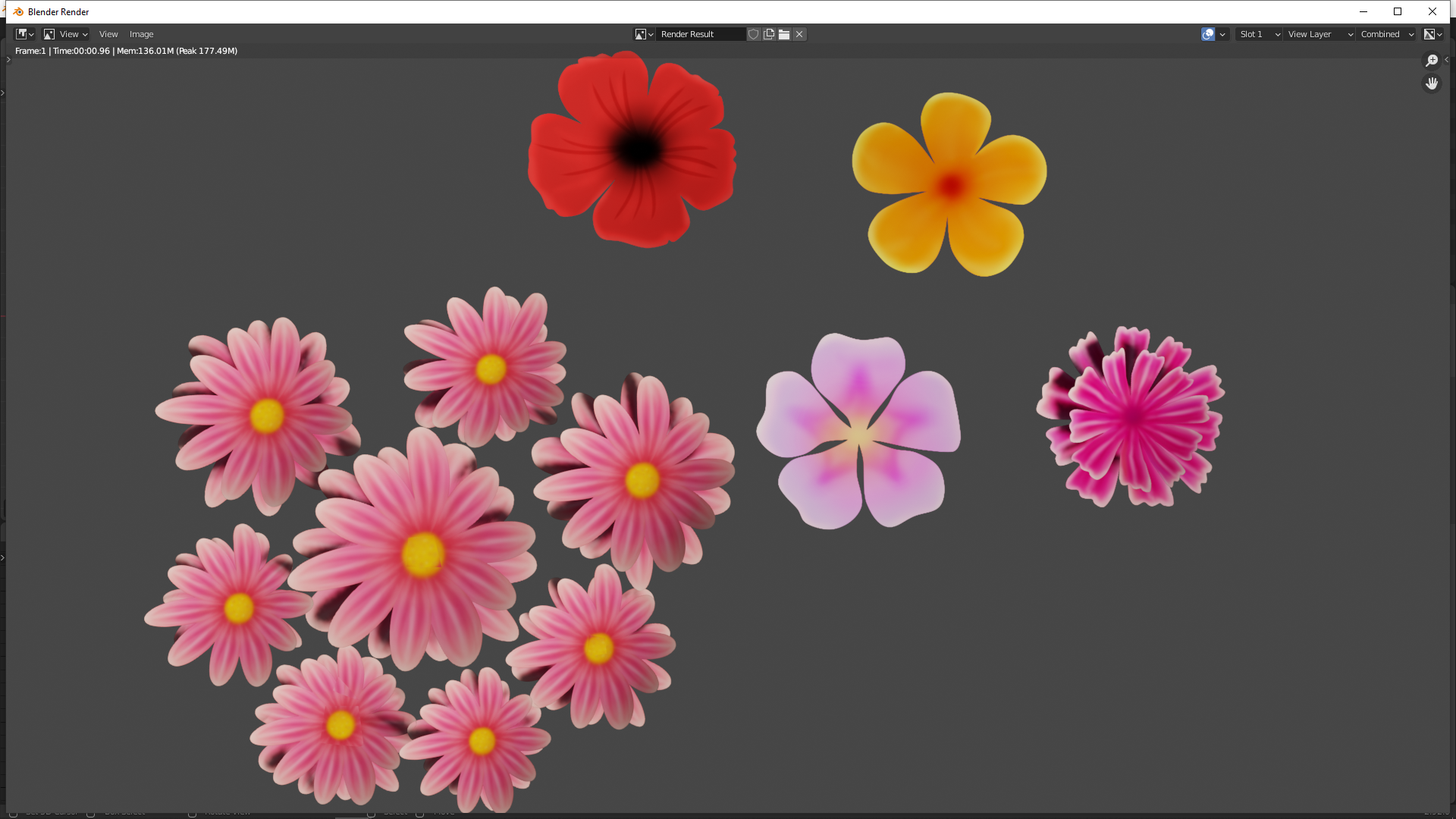Viewport: 1456px width, 819px height.
Task: Open the Combined render pass dropdown
Action: click(1386, 34)
